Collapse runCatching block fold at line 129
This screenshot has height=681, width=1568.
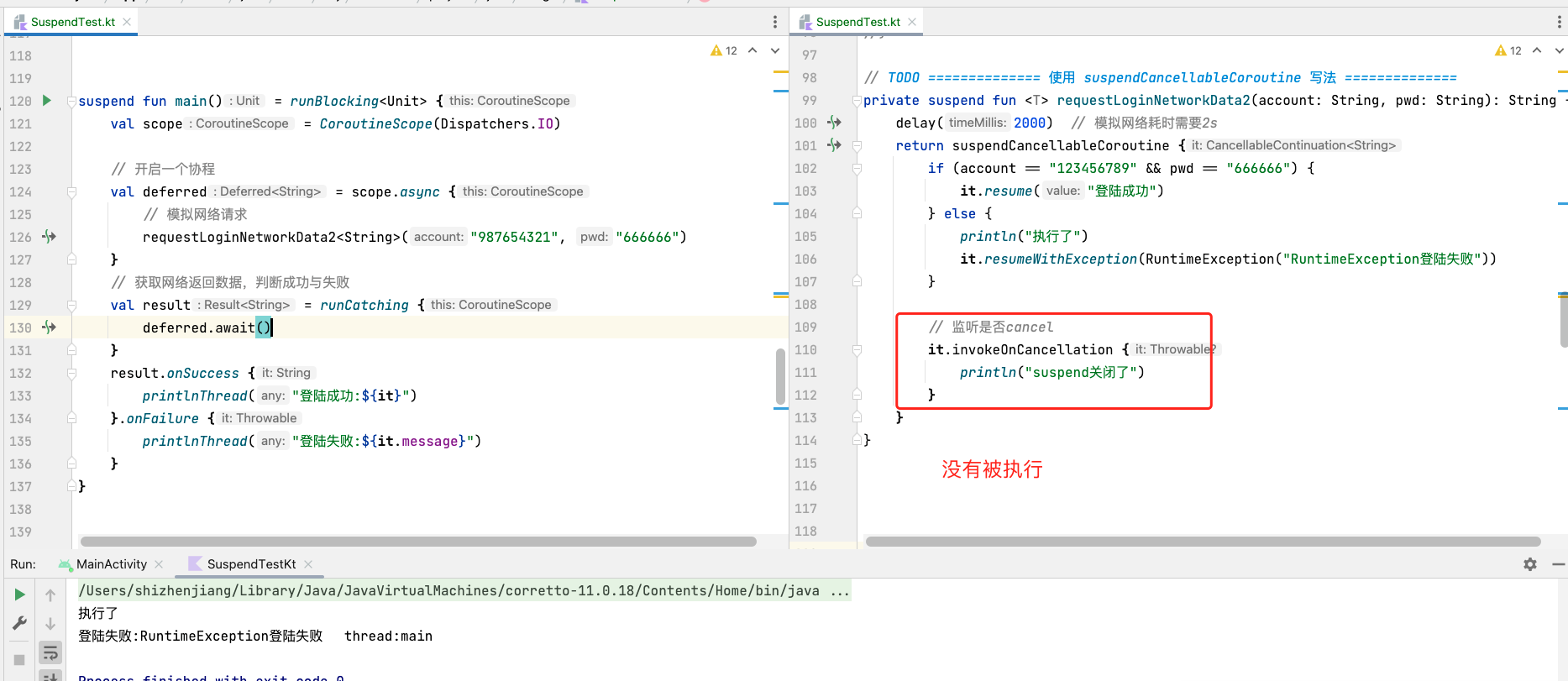[71, 305]
